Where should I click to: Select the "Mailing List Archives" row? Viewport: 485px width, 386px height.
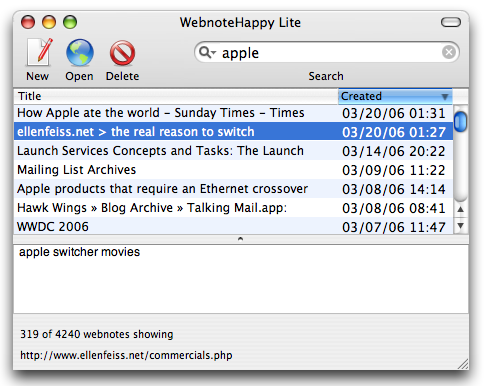point(233,170)
